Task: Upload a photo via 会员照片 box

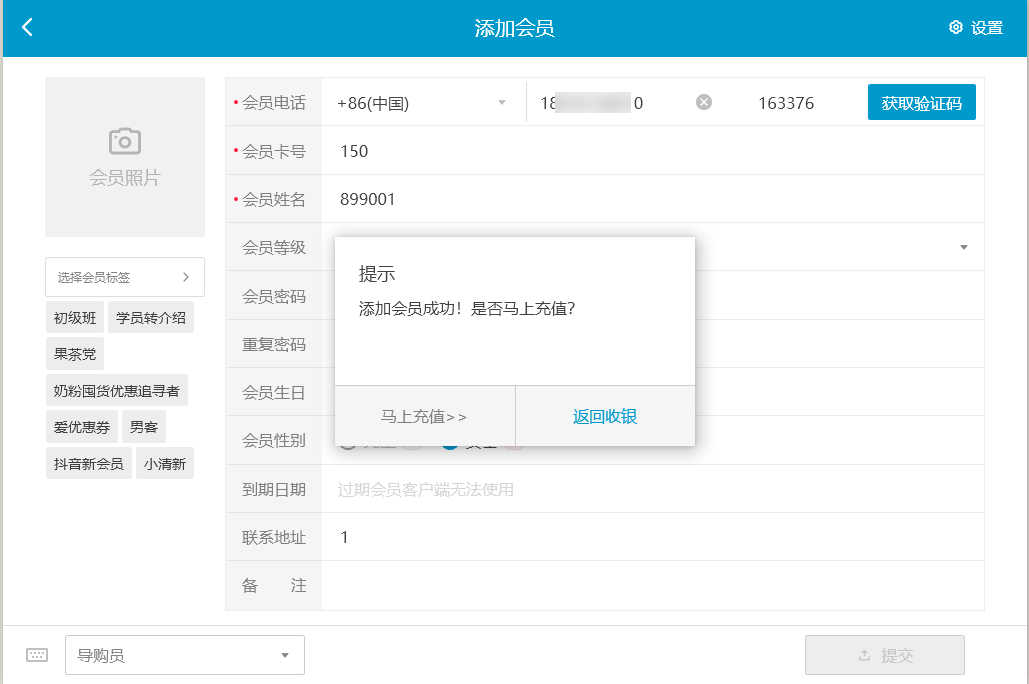Action: [125, 157]
